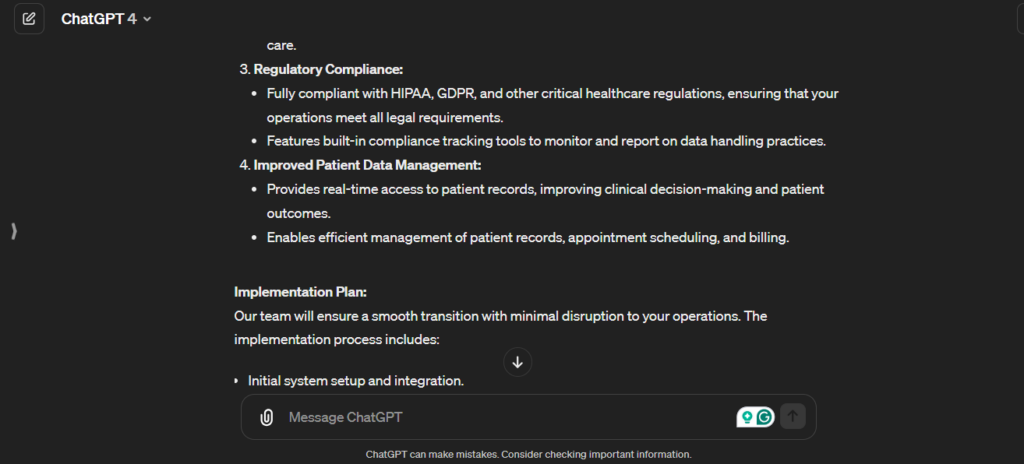The height and width of the screenshot is (464, 1024).
Task: Click the 'ChatGPT can make mistakes' disclaimer text
Action: pos(528,454)
